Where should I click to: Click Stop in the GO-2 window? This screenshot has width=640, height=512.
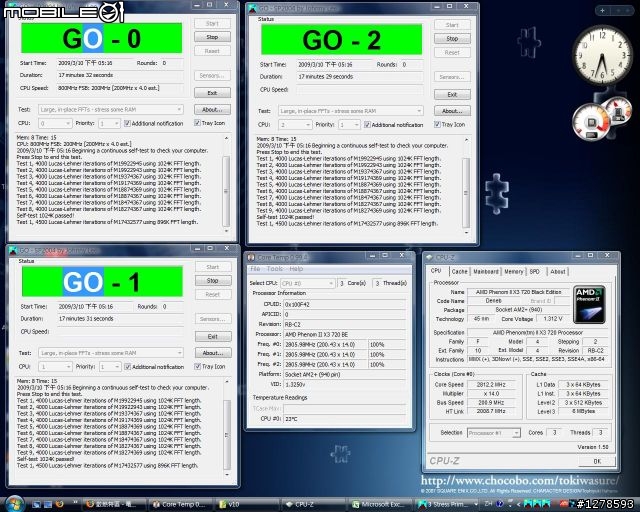pyautogui.click(x=452, y=39)
